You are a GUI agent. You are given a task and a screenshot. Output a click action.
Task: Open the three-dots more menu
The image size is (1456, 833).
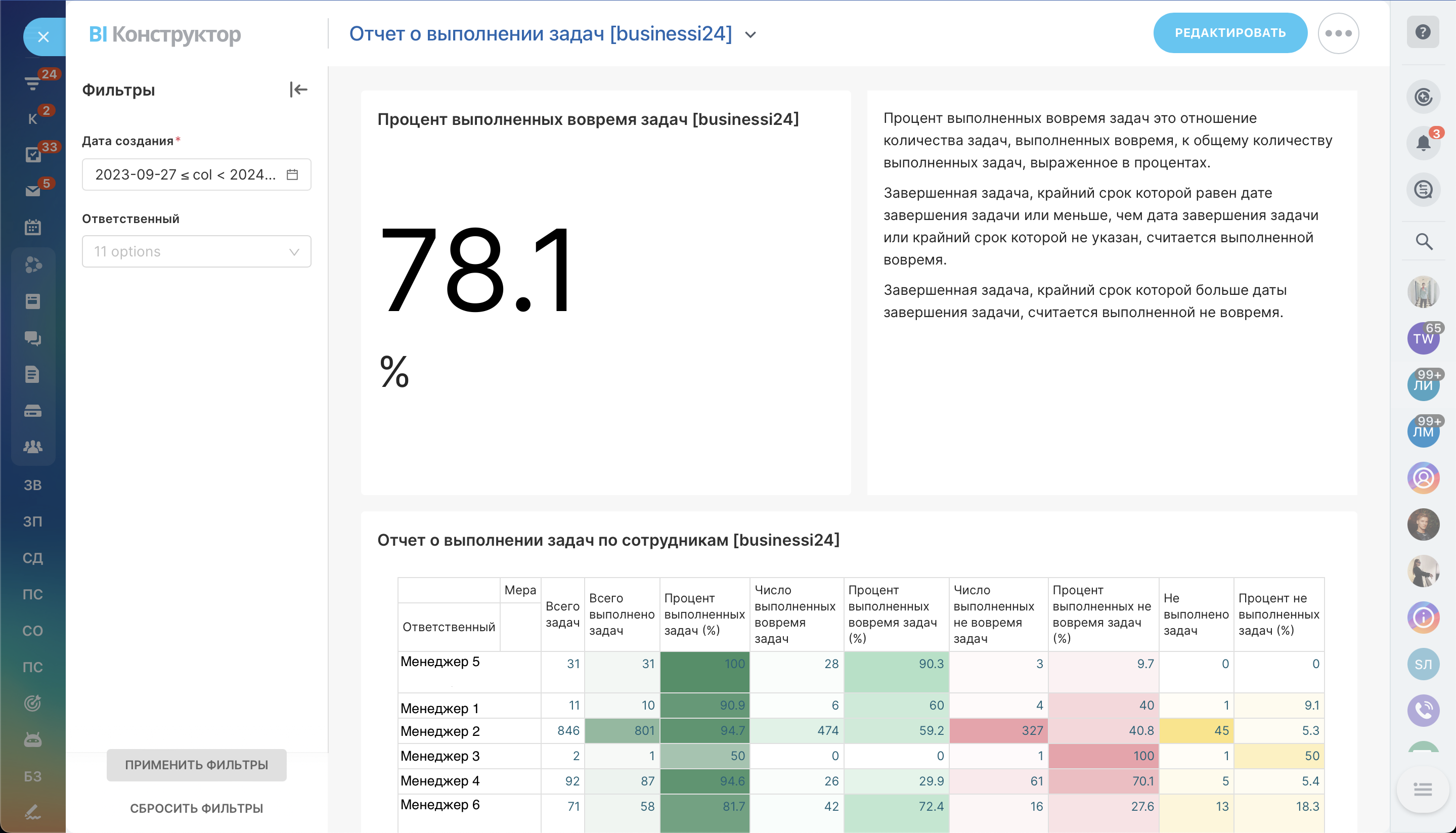click(1338, 33)
